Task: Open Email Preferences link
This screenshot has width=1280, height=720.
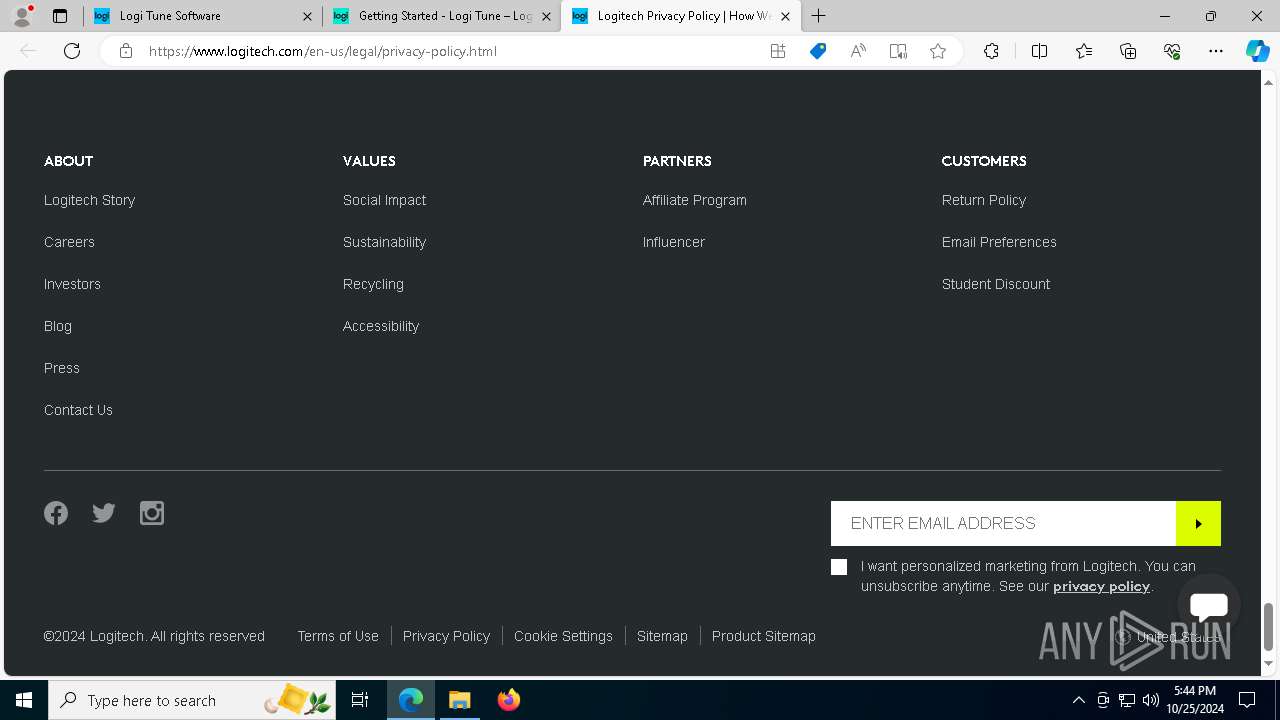Action: pyautogui.click(x=999, y=242)
